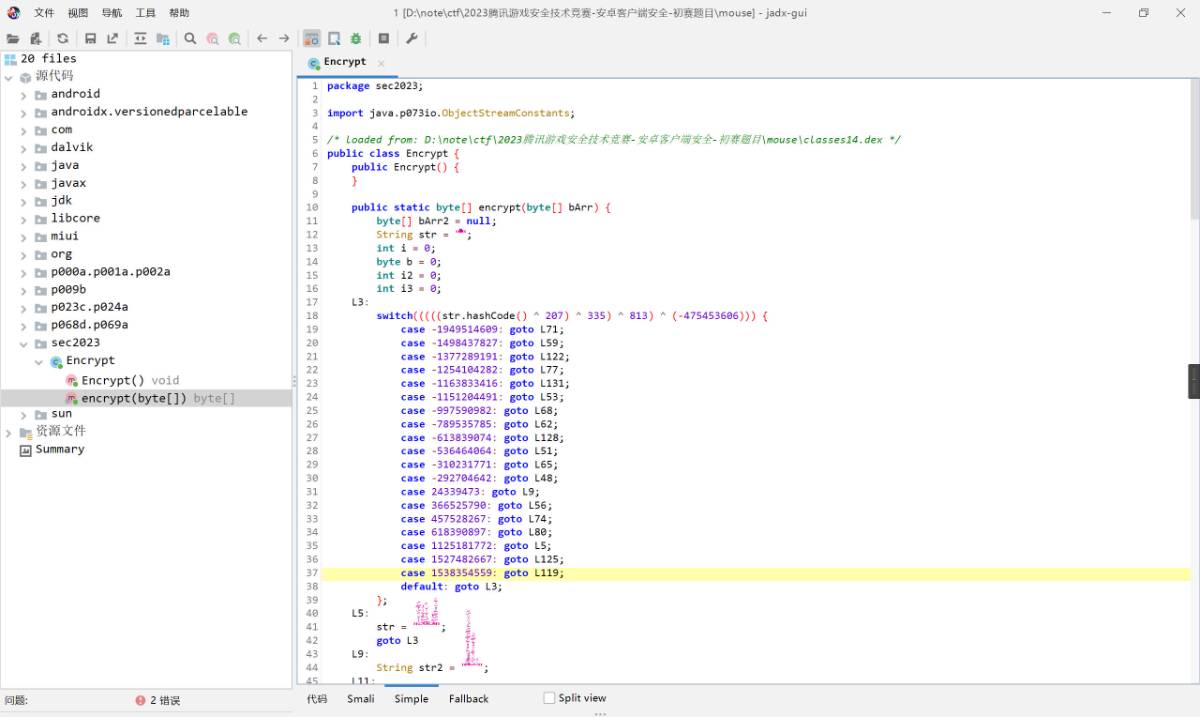This screenshot has height=717, width=1200.
Task: Click line 'case 24339473: goto L9;'
Action: coord(470,492)
